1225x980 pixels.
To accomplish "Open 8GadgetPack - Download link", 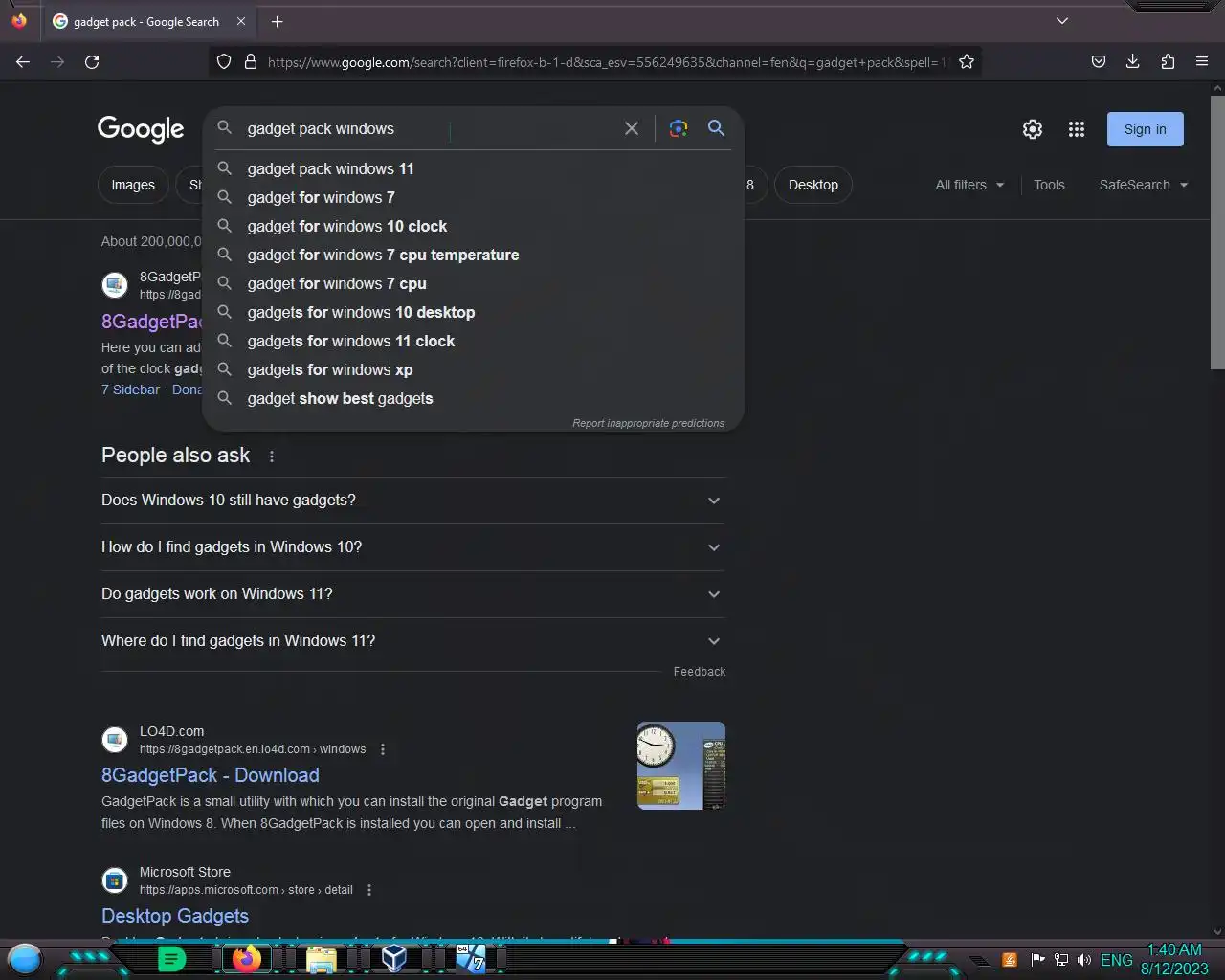I will [211, 775].
